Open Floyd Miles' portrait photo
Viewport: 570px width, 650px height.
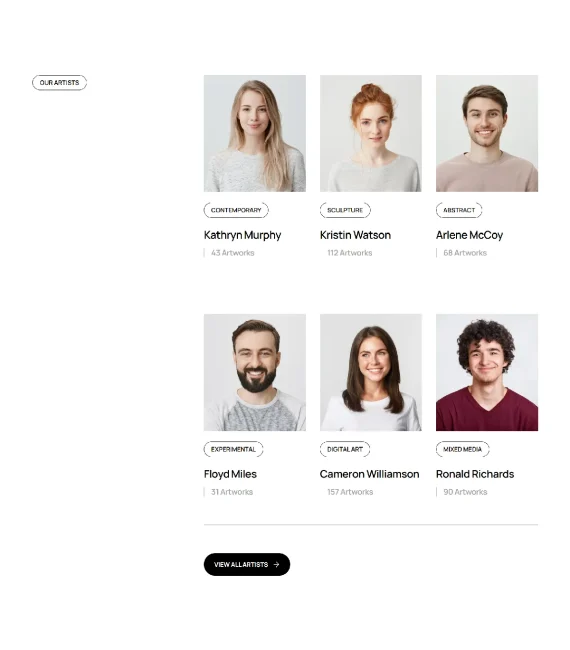tap(255, 372)
